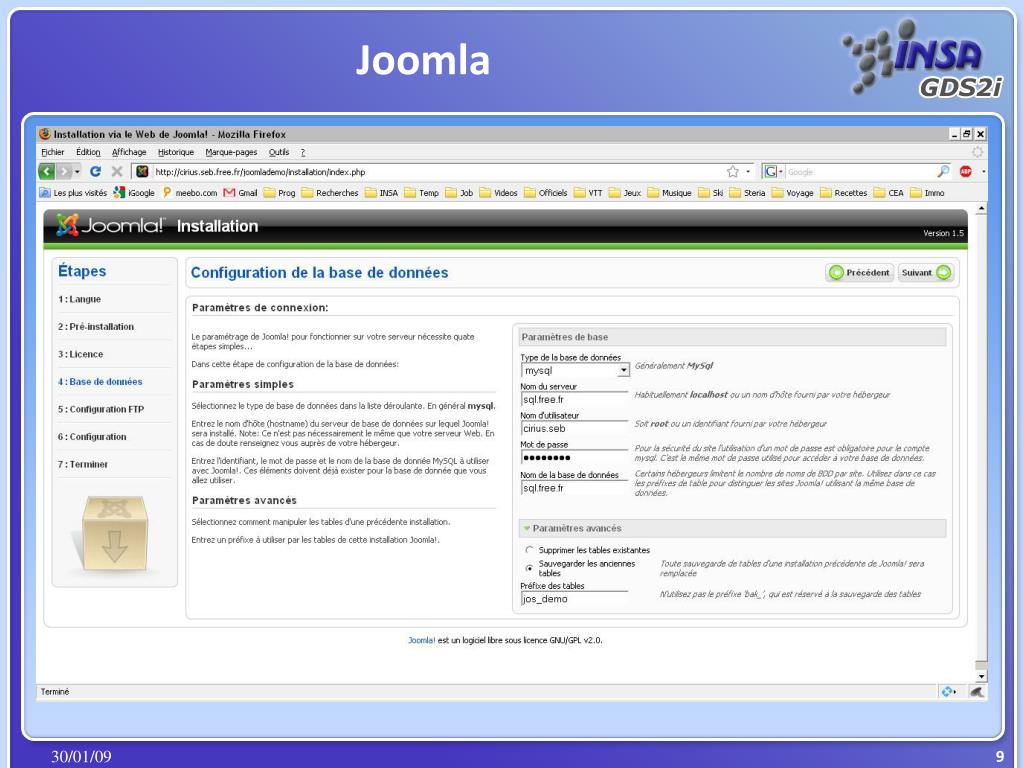Click step '2 : Pré-installation'
Image resolution: width=1024 pixels, height=768 pixels.
click(96, 327)
